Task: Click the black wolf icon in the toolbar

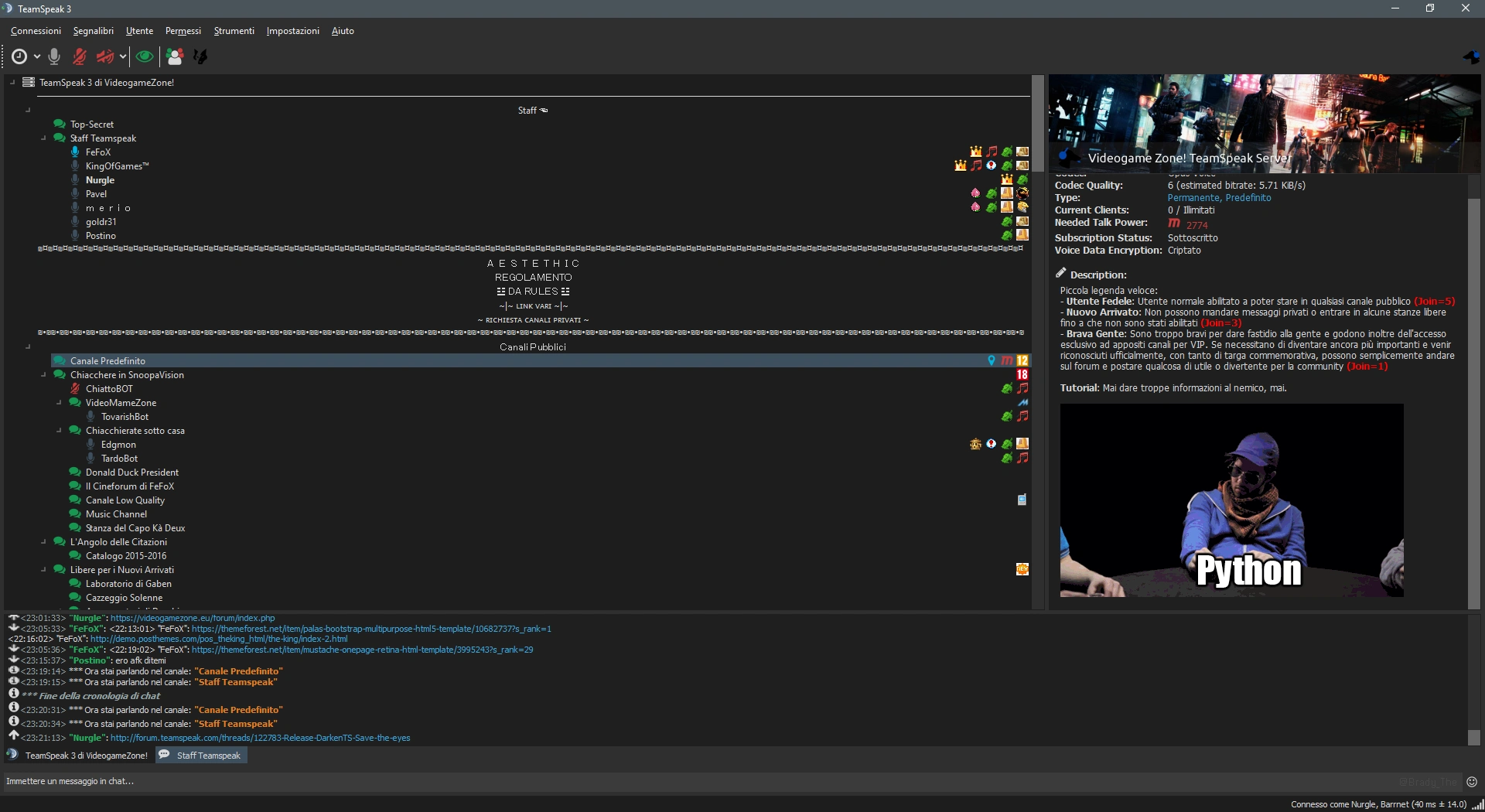Action: click(x=200, y=56)
